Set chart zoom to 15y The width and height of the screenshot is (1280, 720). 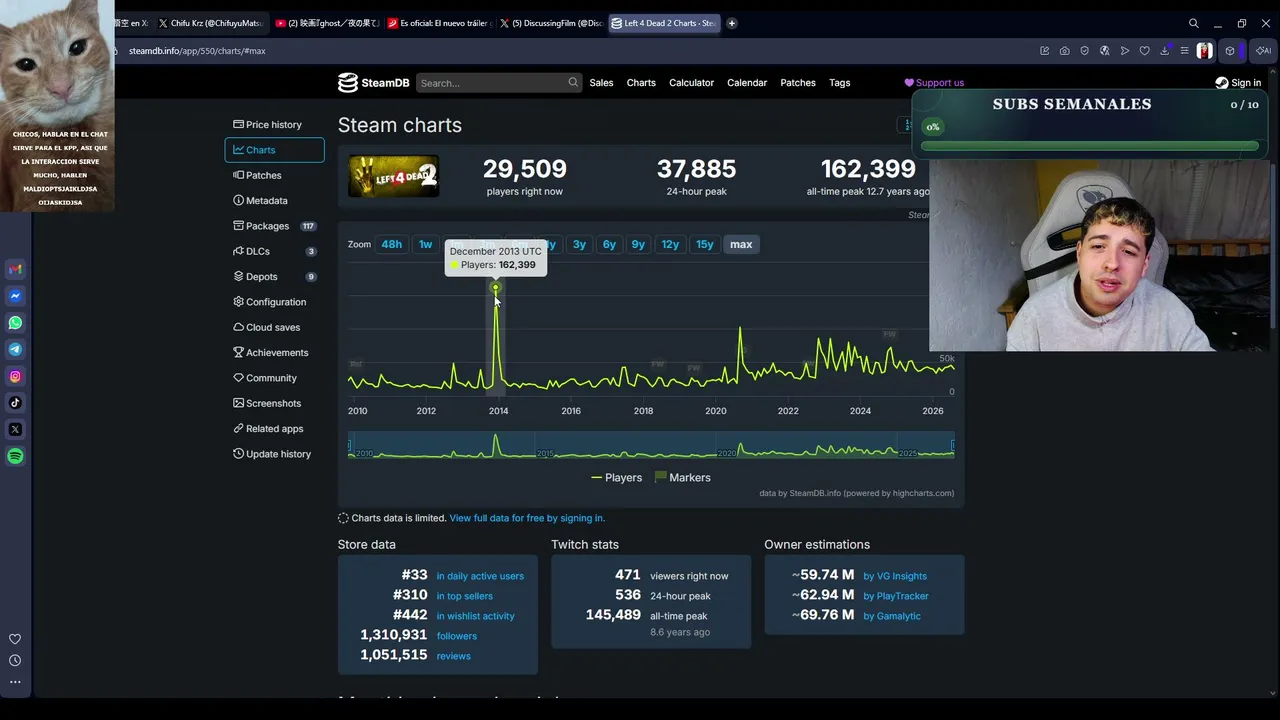705,244
